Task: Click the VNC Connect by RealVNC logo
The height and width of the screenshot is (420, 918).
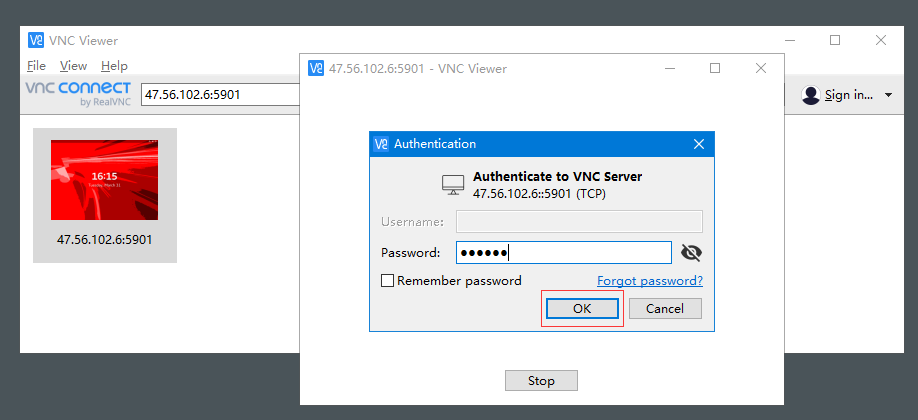Action: pos(78,93)
